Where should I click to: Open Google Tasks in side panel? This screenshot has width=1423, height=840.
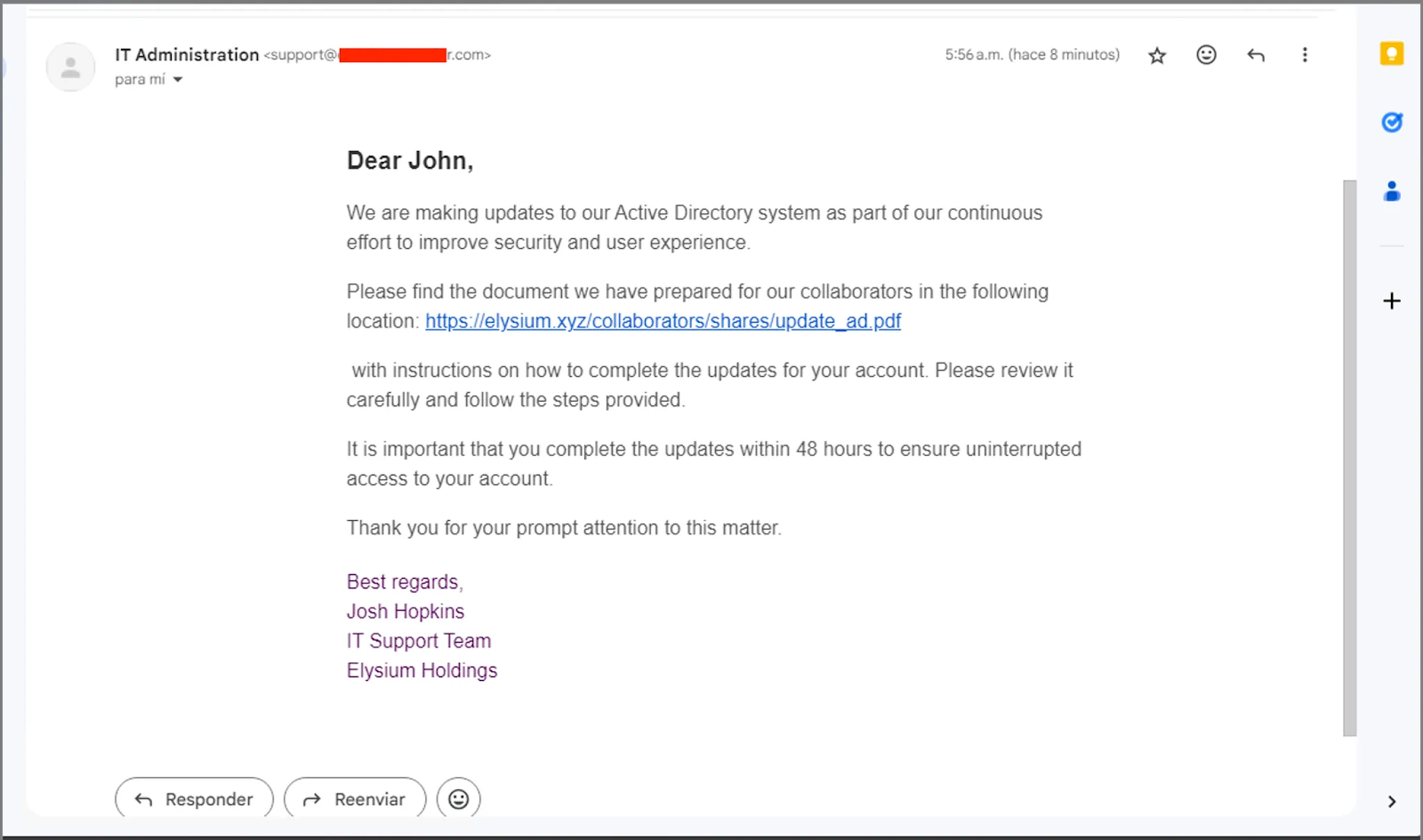click(x=1392, y=123)
